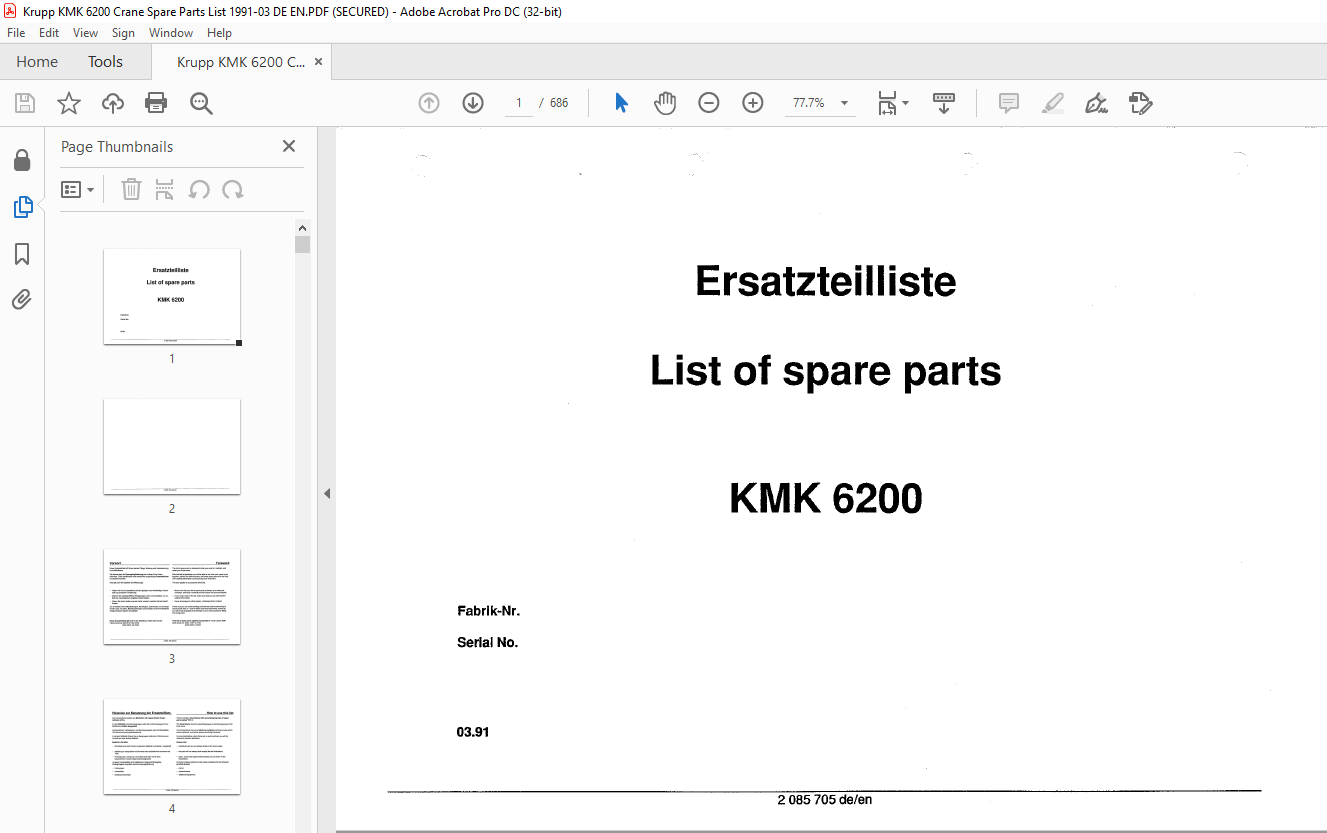Switch to the Tools tab
This screenshot has width=1327, height=833.
point(105,62)
